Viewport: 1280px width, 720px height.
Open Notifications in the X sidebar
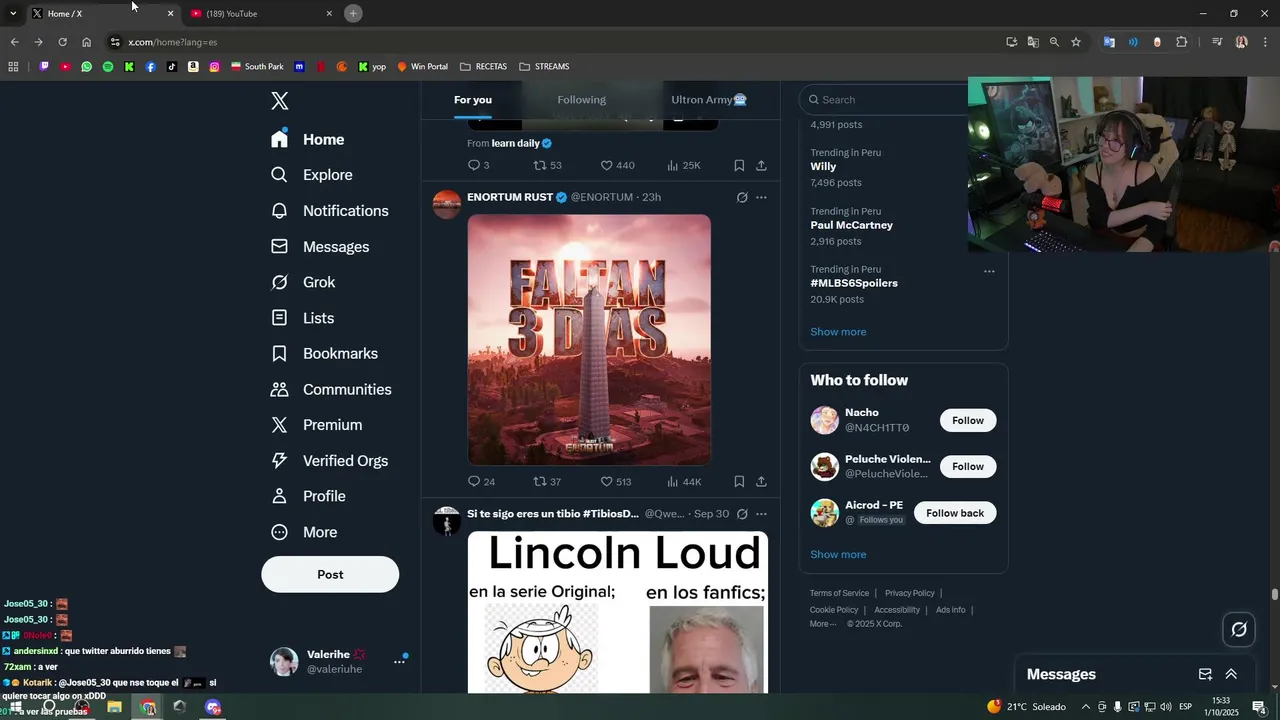point(329,211)
